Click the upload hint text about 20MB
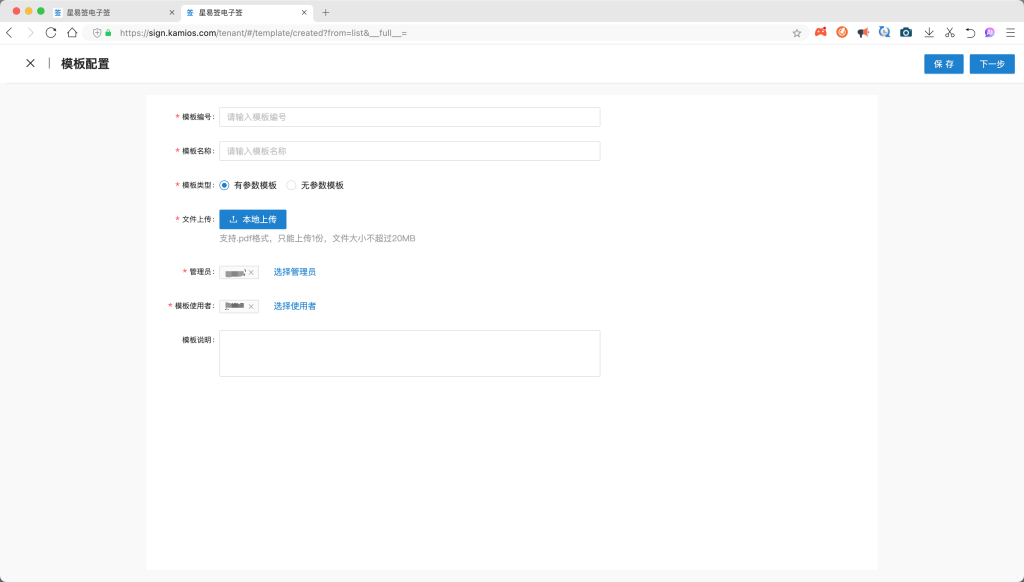The image size is (1024, 582). pos(317,238)
